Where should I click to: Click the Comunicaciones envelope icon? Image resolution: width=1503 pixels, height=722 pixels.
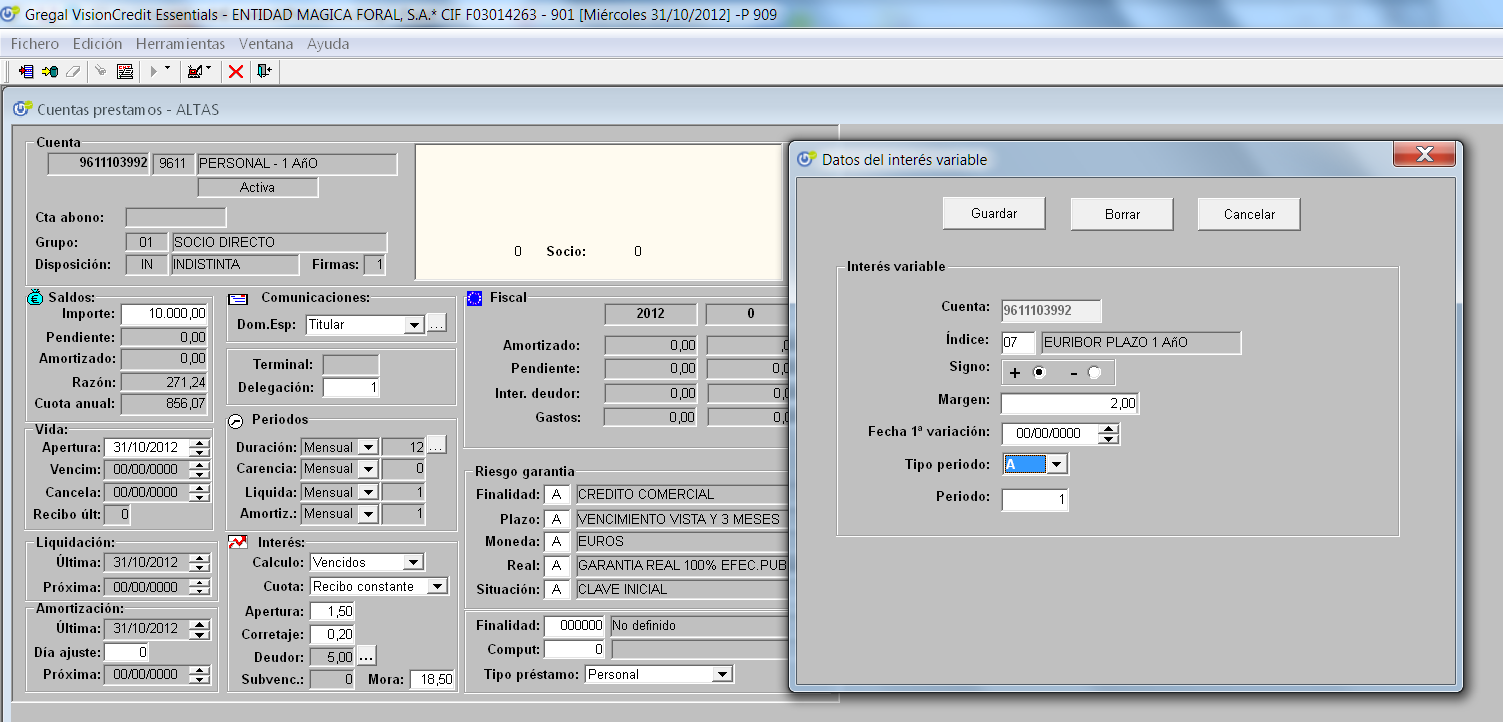[238, 298]
